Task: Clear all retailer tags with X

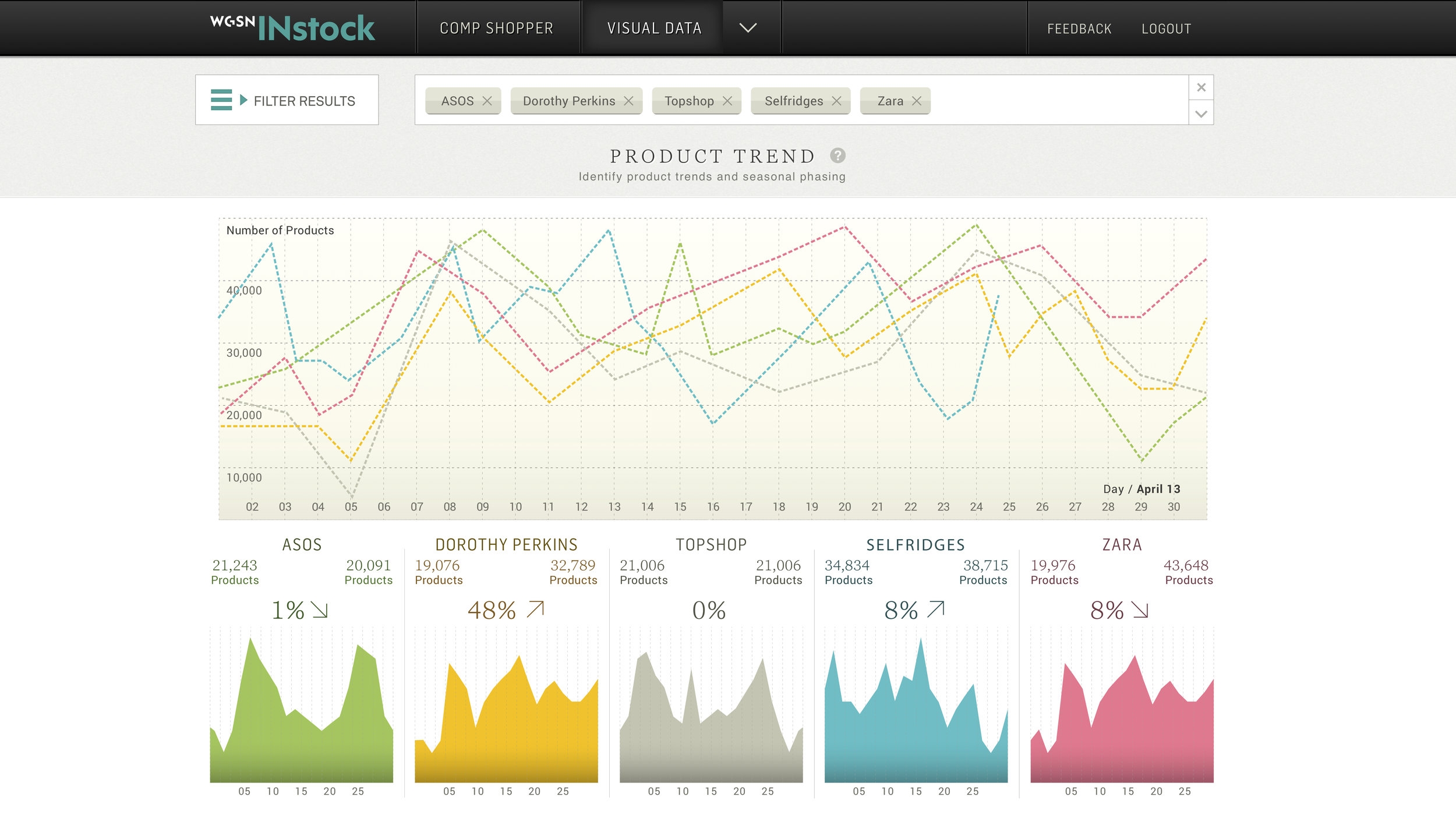Action: pyautogui.click(x=1201, y=87)
